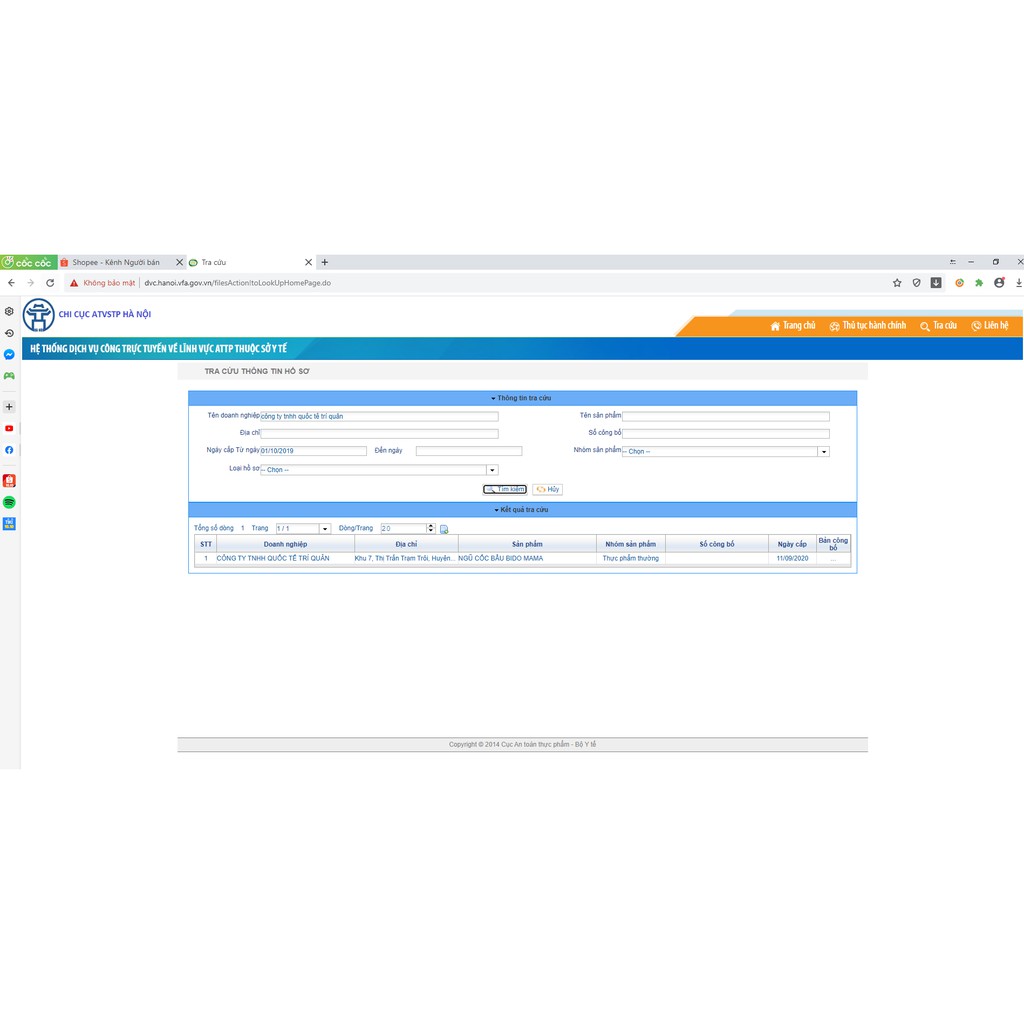Collapse the Thông tin tra cứu section
1024x1024 pixels.
[522, 398]
